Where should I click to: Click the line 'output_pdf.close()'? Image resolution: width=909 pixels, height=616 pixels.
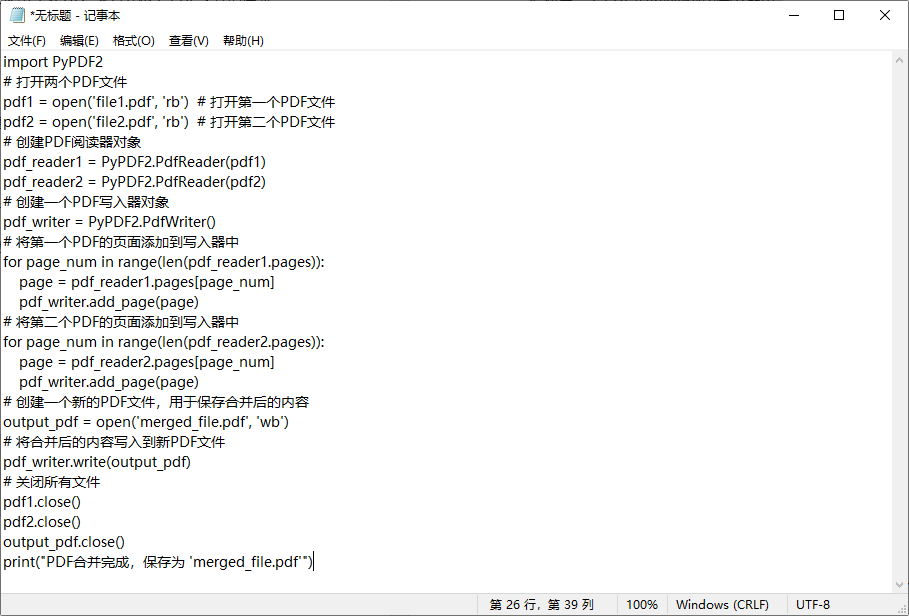click(x=64, y=542)
